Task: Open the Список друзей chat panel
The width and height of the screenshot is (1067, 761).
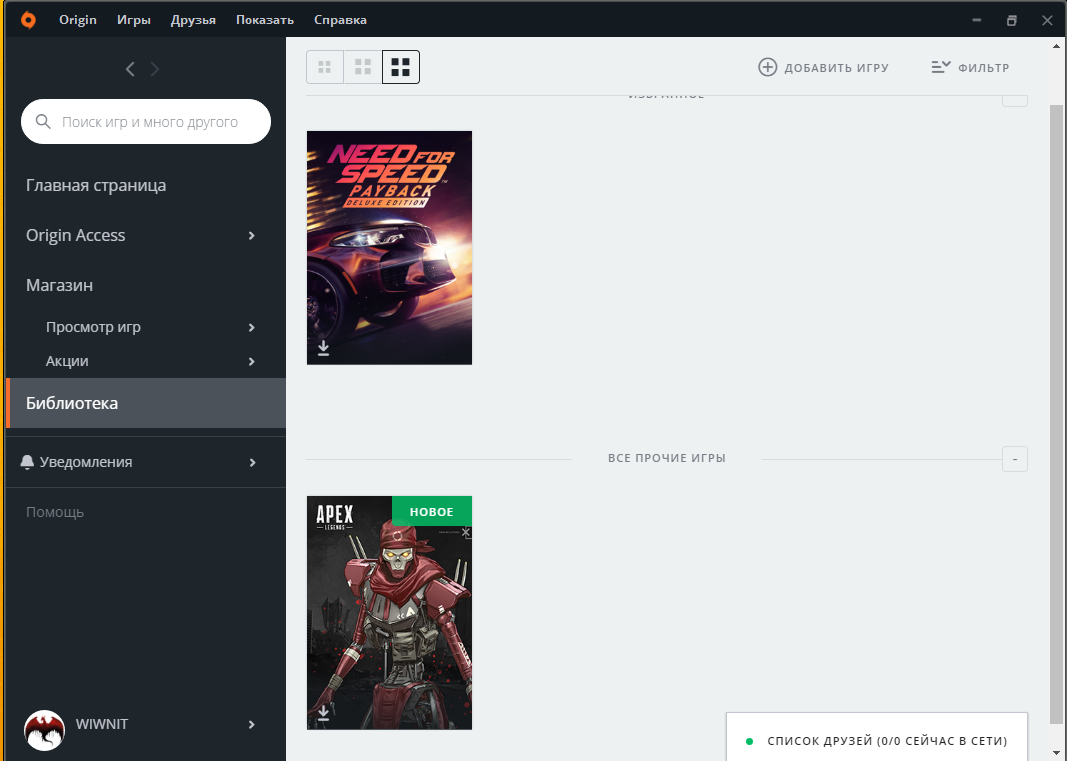Action: click(x=877, y=737)
